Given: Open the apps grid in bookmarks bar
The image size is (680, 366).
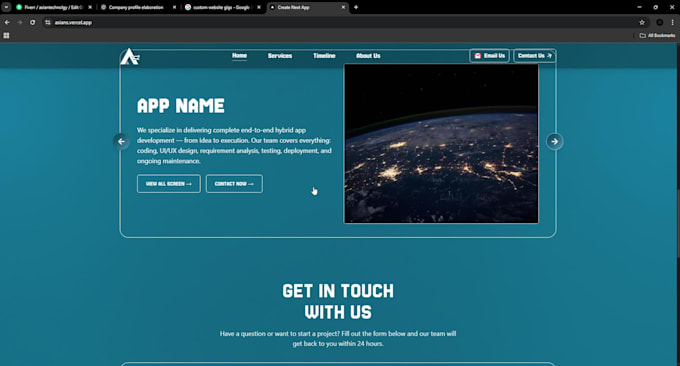Looking at the screenshot, I should click(x=7, y=36).
